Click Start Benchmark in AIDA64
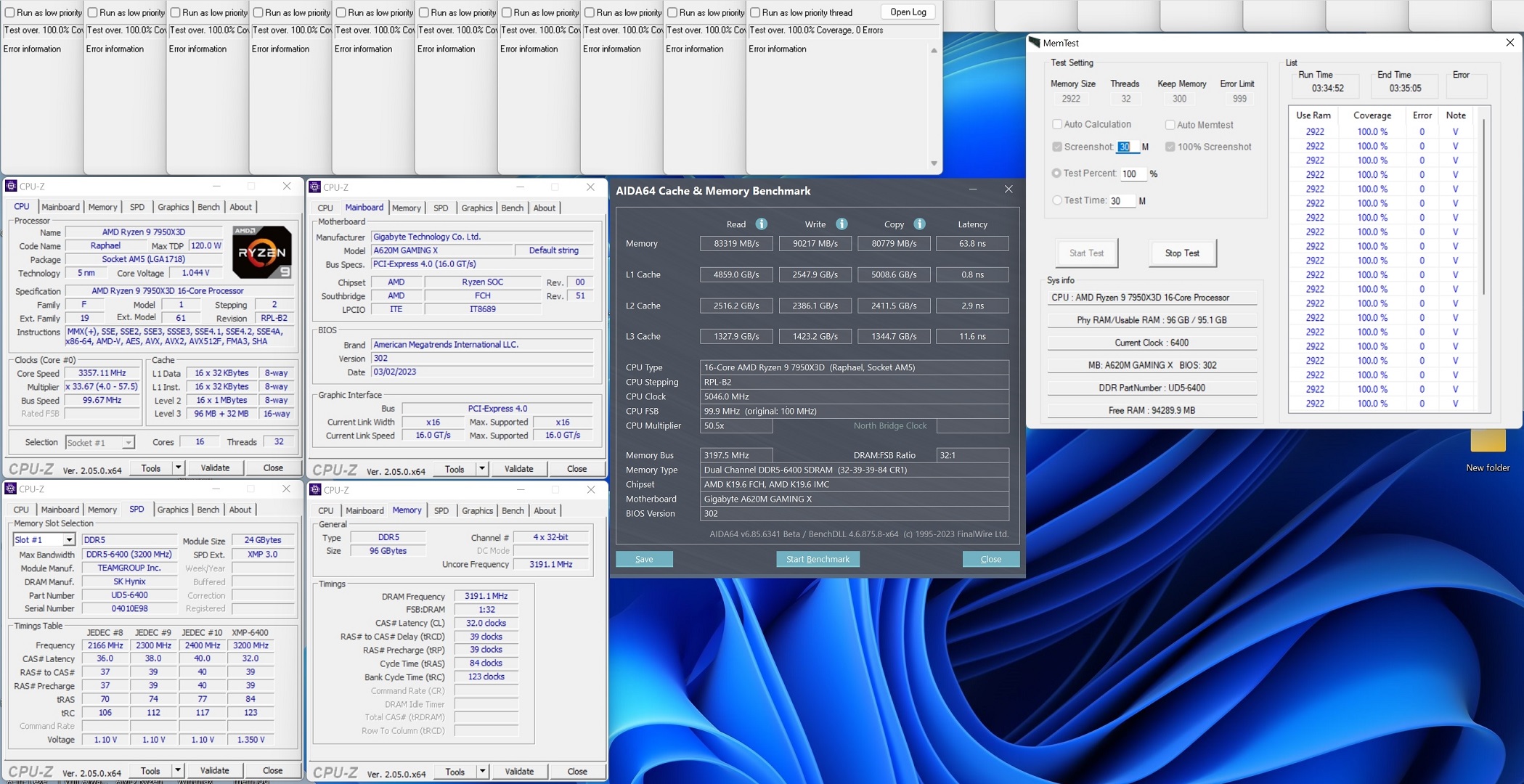 [x=818, y=559]
